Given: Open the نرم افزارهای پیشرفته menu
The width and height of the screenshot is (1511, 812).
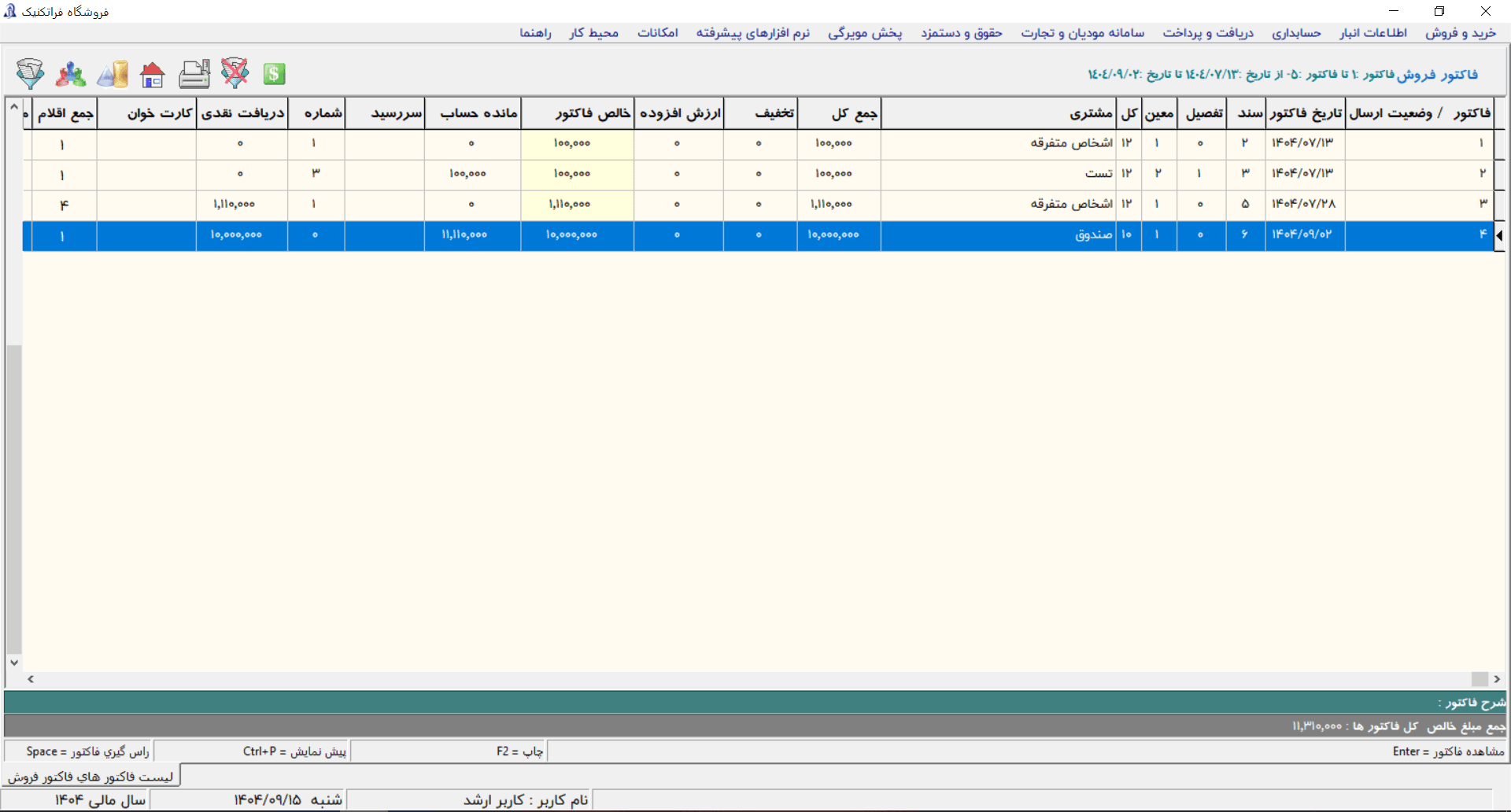Looking at the screenshot, I should (x=752, y=32).
